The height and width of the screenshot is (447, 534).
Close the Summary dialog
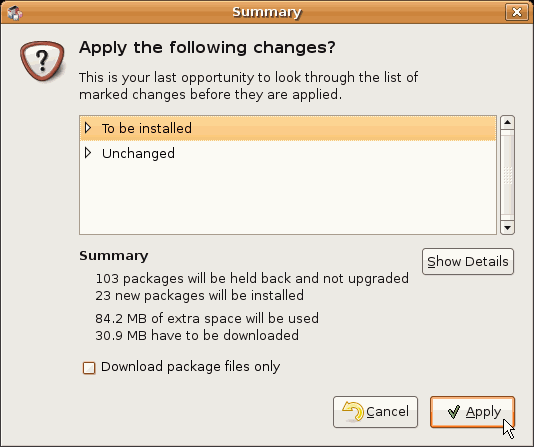click(517, 13)
